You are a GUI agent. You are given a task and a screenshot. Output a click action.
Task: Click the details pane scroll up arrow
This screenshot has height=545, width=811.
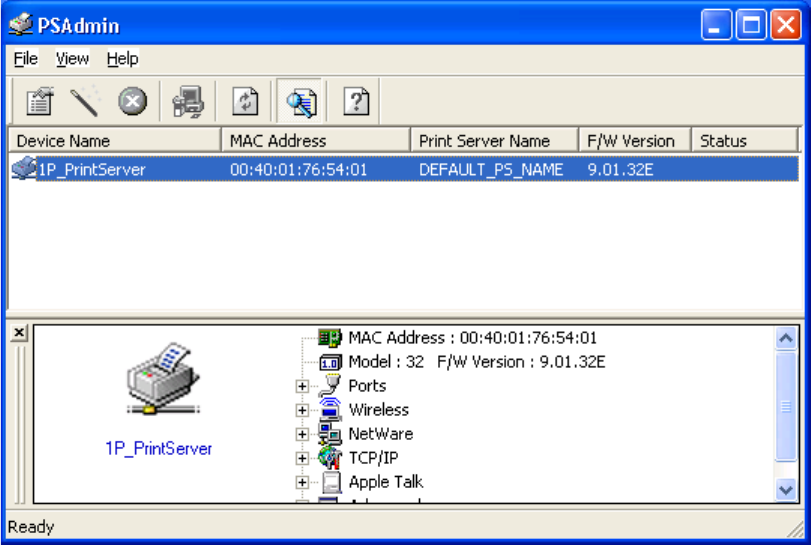click(x=786, y=338)
